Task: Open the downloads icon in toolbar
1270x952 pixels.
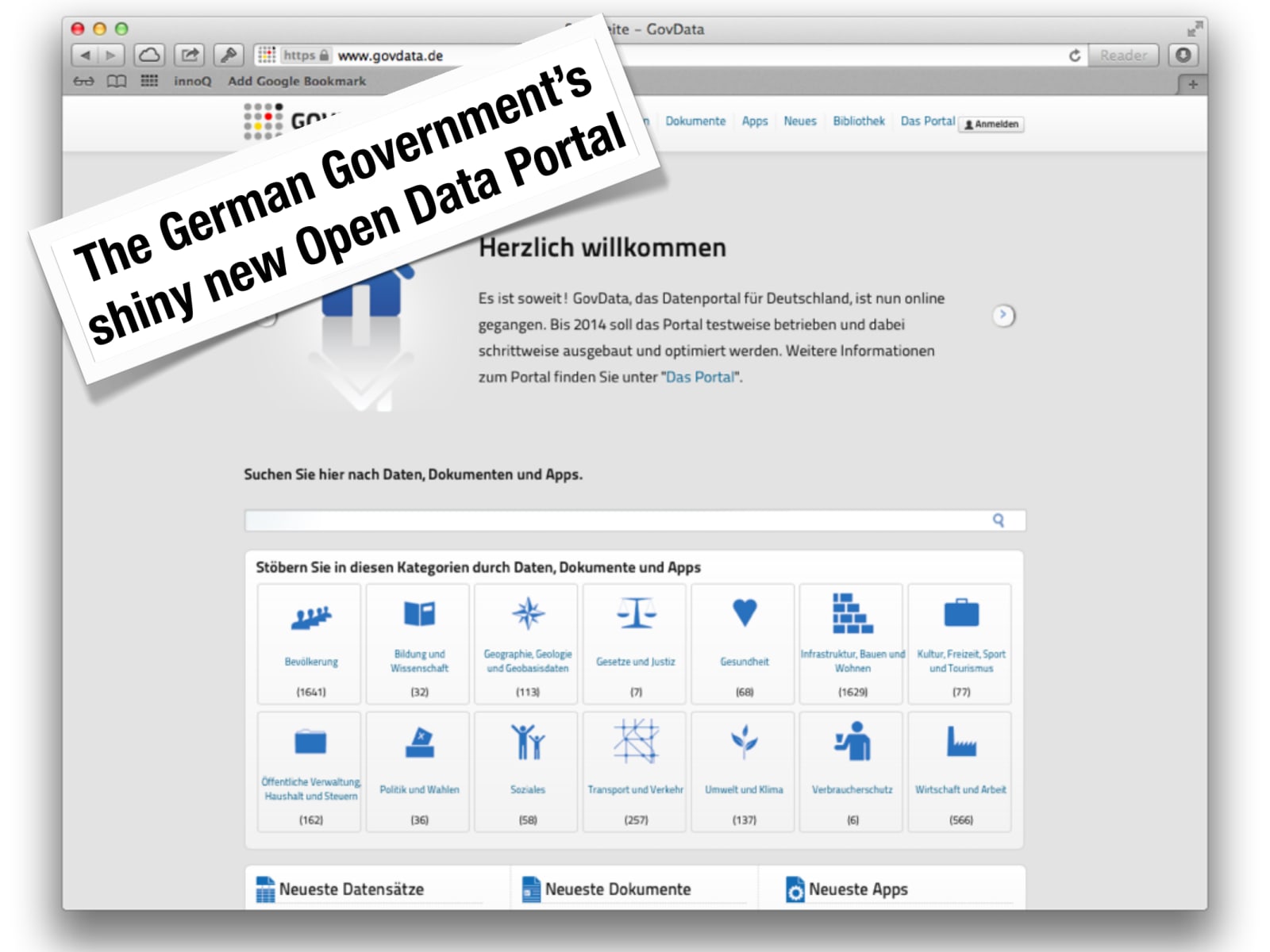Action: click(x=1183, y=55)
